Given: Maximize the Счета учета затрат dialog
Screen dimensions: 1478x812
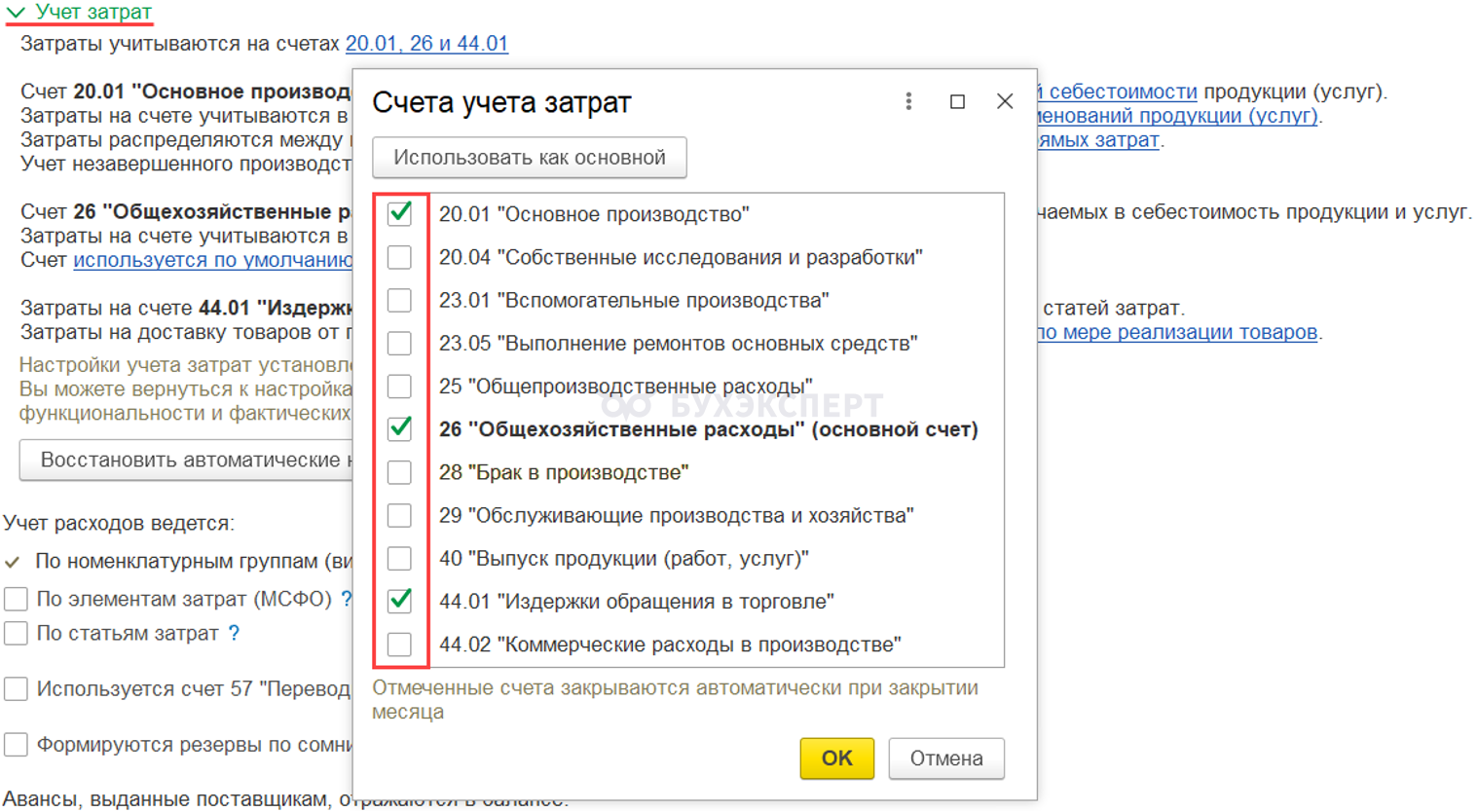Looking at the screenshot, I should click(x=957, y=101).
